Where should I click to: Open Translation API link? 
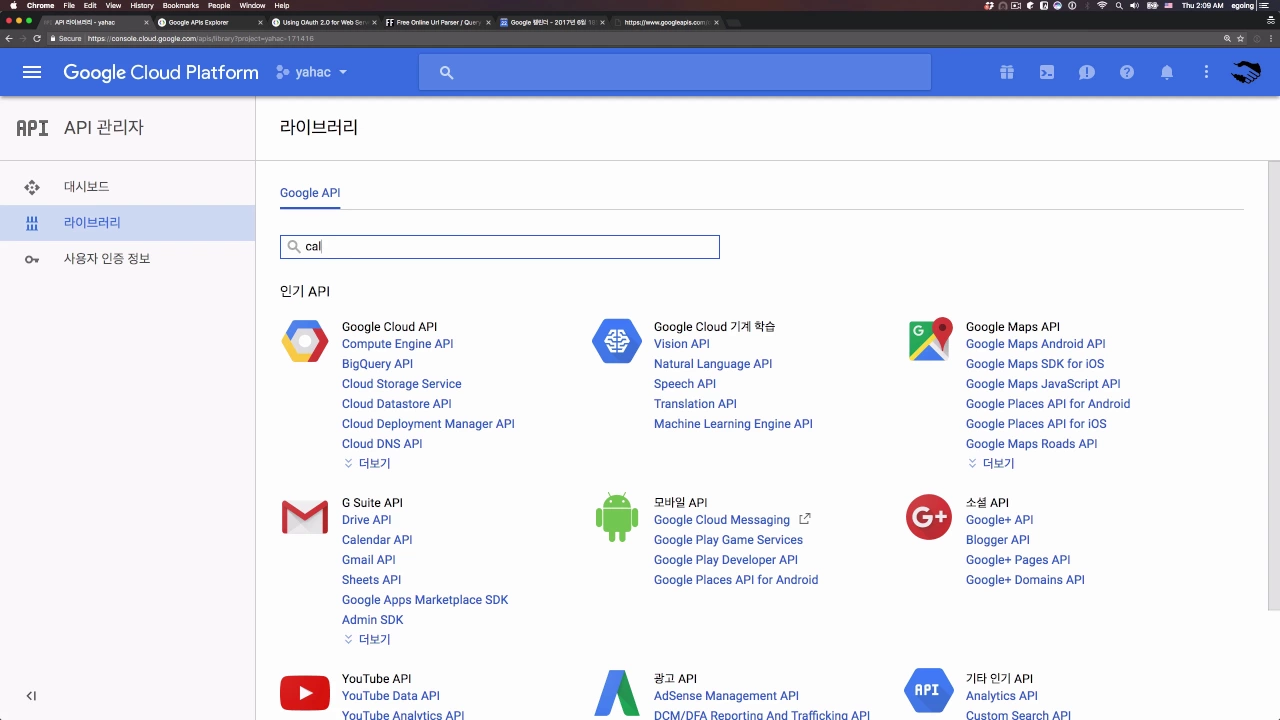(695, 404)
